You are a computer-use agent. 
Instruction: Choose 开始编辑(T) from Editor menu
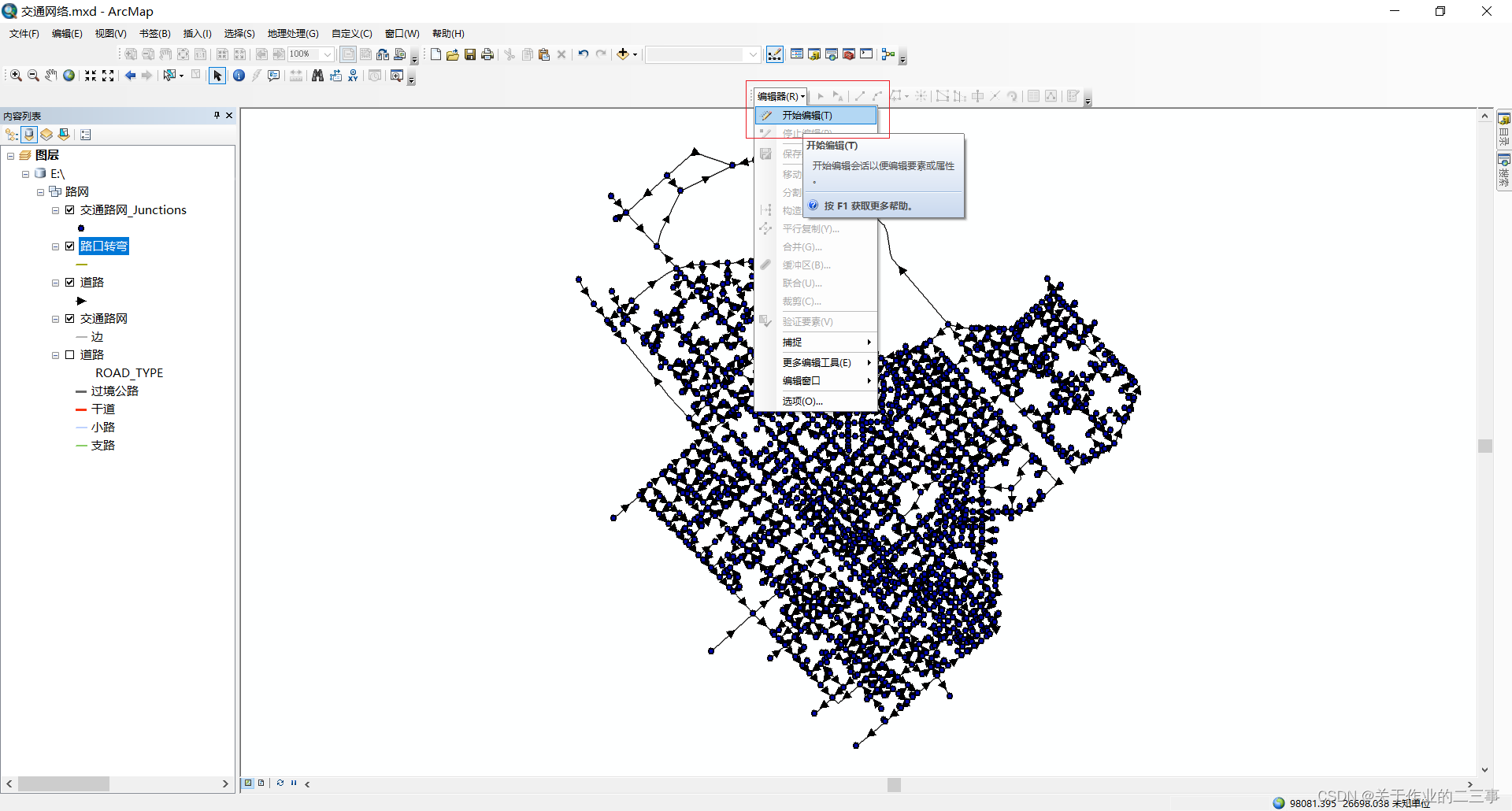[816, 115]
